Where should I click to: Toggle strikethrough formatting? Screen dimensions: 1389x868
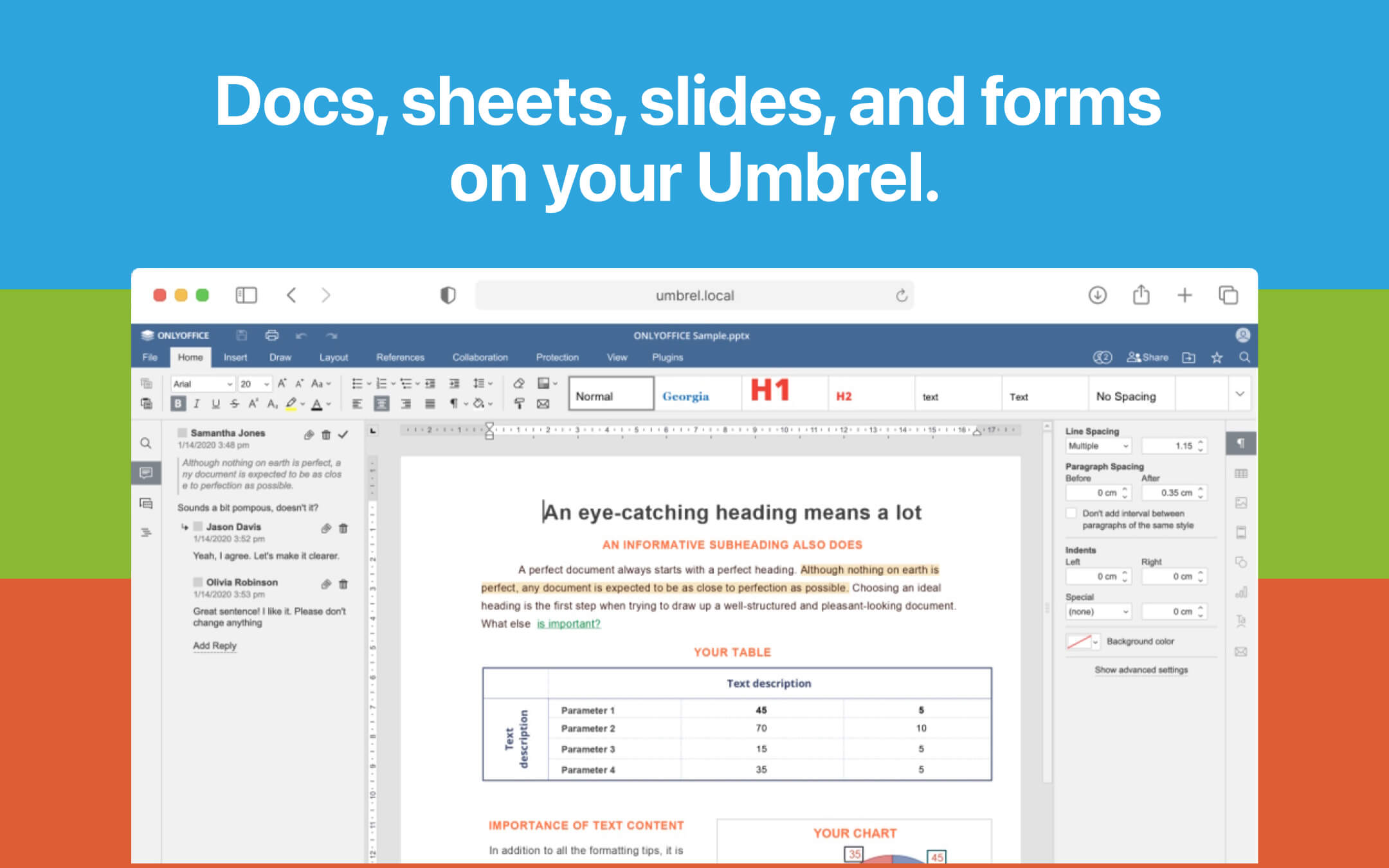click(x=234, y=404)
